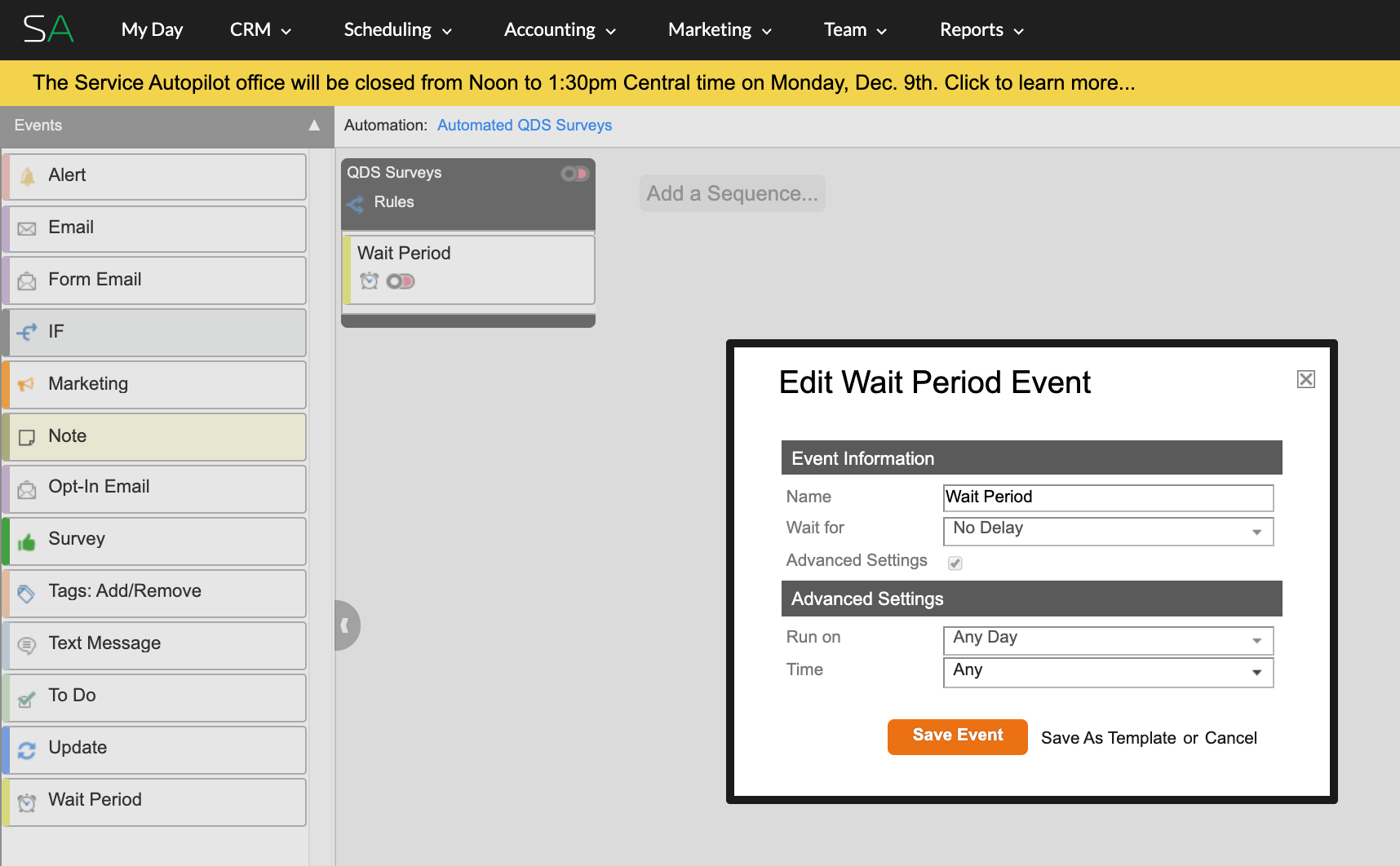Open the Automated QDS Surveys link
1400x866 pixels.
[525, 125]
